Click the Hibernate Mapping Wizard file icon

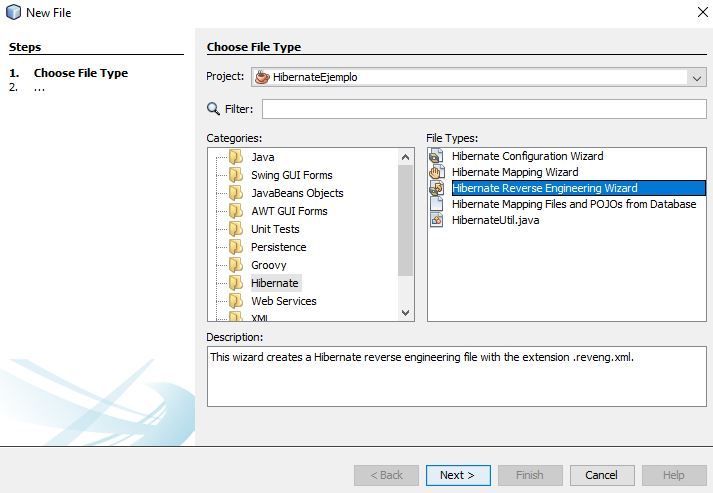click(x=437, y=172)
